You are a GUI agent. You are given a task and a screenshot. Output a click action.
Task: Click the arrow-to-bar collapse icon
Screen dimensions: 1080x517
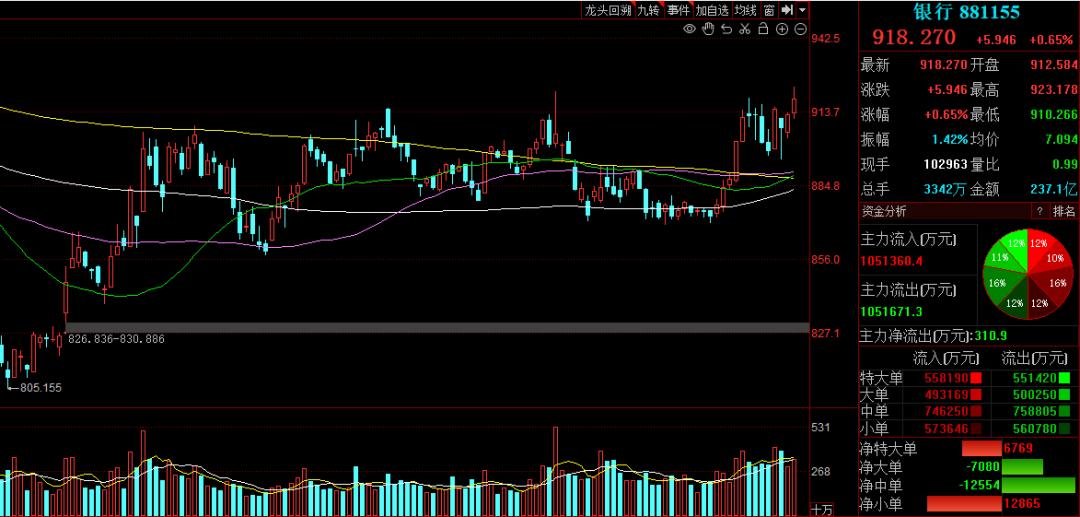(x=787, y=10)
